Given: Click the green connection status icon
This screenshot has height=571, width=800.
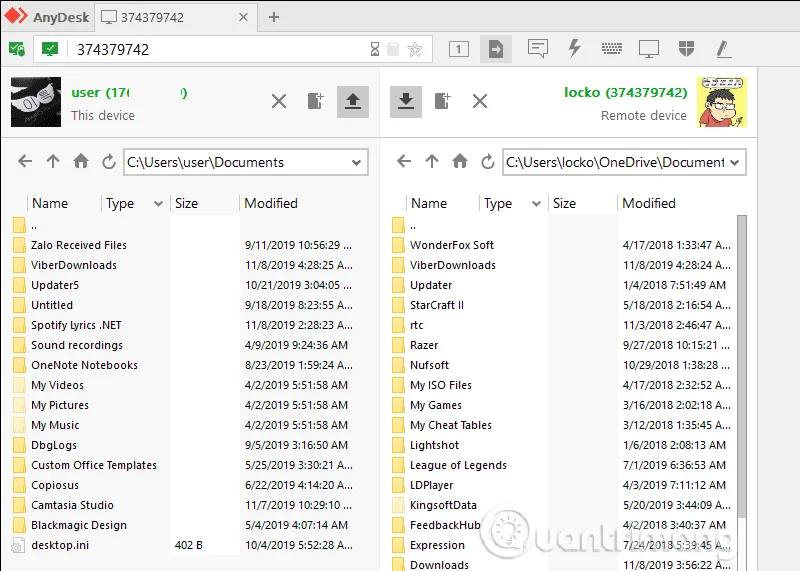Looking at the screenshot, I should [x=17, y=49].
